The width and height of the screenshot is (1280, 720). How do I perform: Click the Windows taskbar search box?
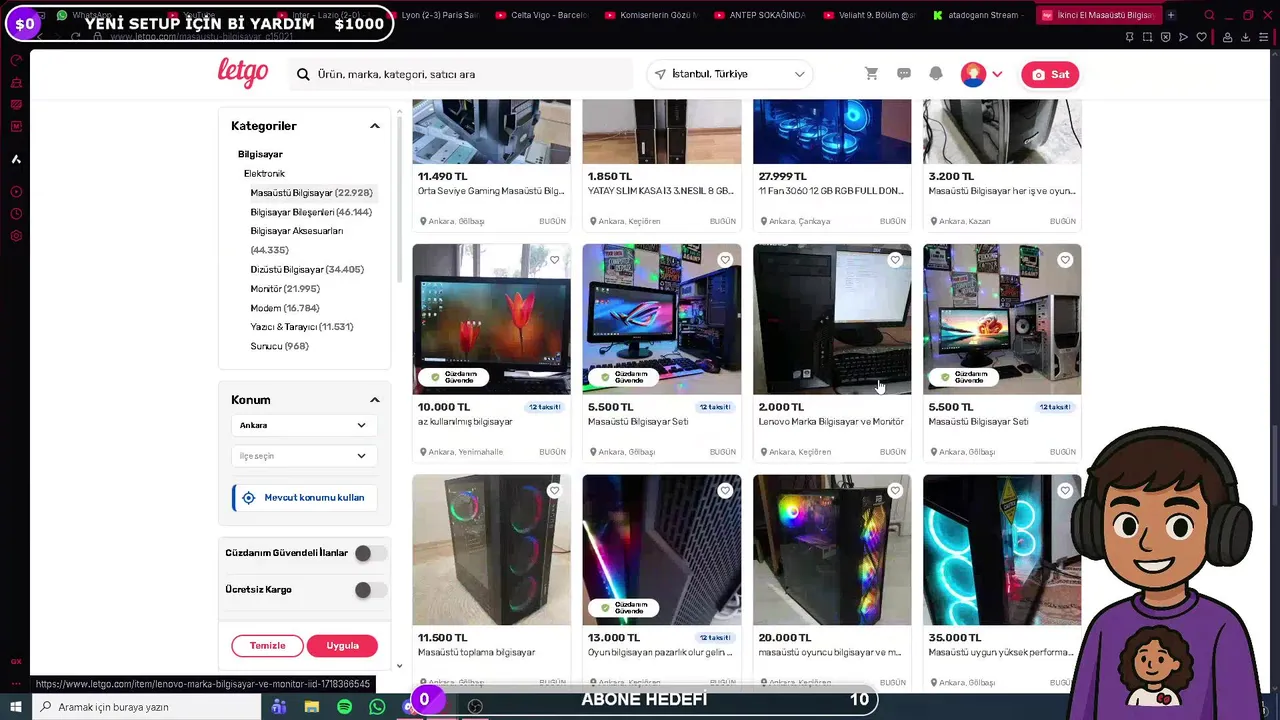(146, 706)
